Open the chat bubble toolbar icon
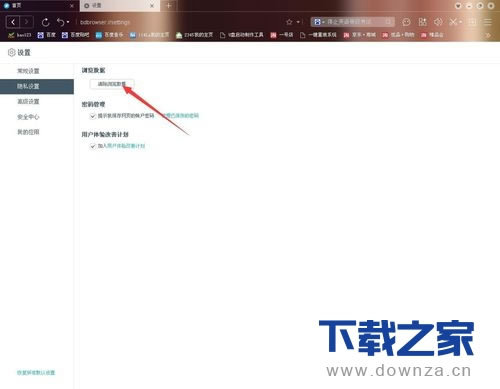 tap(406, 22)
